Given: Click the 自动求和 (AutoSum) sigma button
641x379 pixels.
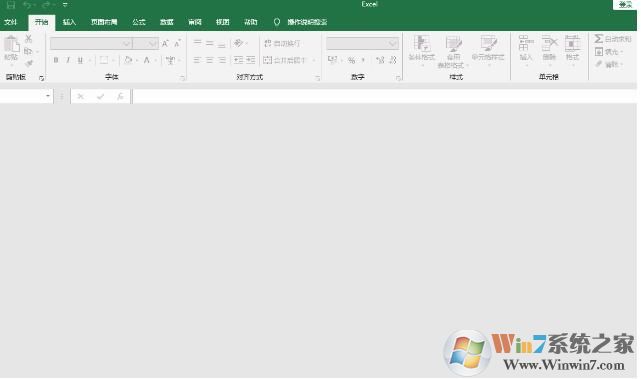Looking at the screenshot, I should click(x=613, y=39).
